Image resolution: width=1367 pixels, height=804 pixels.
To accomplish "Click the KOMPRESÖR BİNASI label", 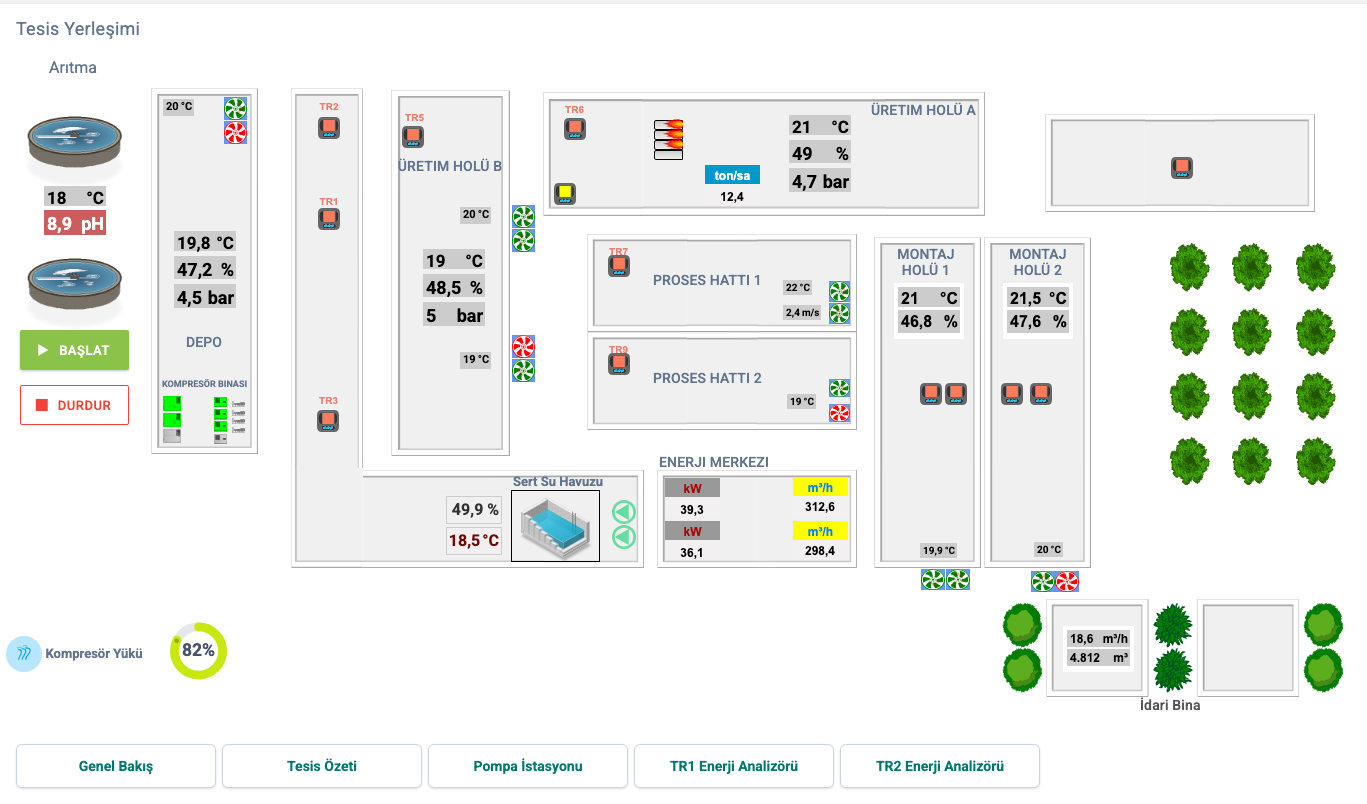I will 204,383.
